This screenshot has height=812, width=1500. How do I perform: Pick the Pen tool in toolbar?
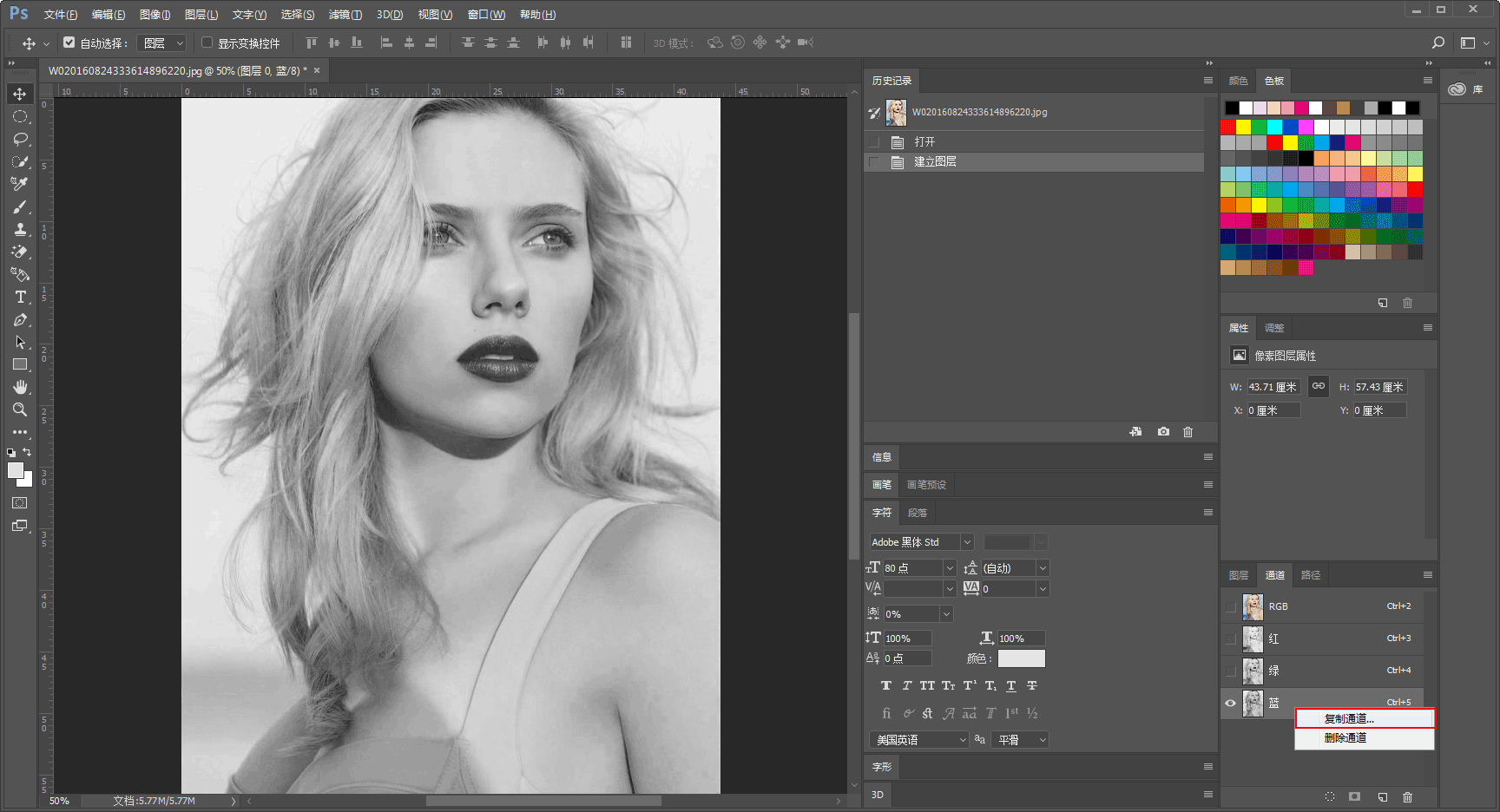(x=20, y=320)
